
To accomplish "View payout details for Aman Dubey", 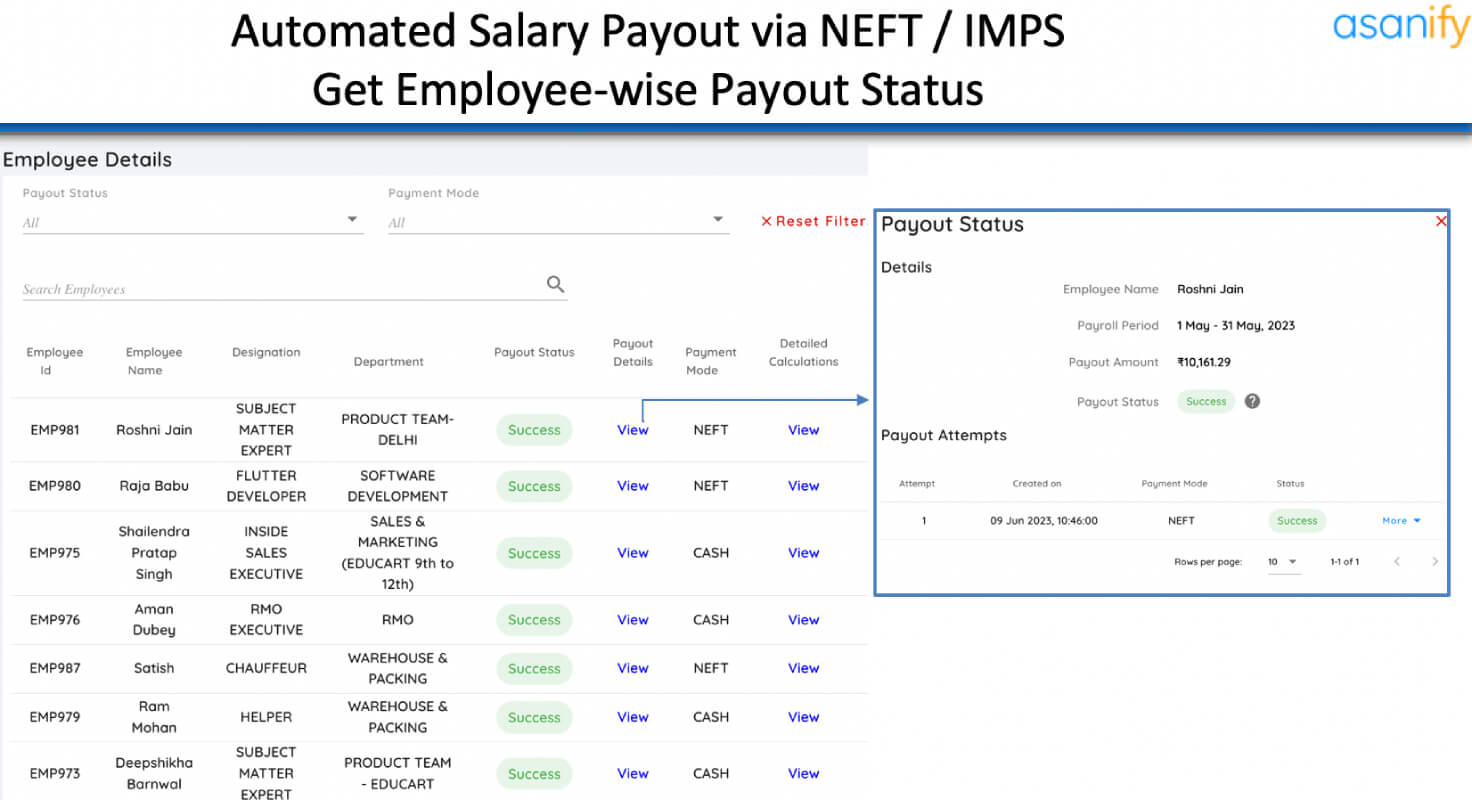I will 633,620.
